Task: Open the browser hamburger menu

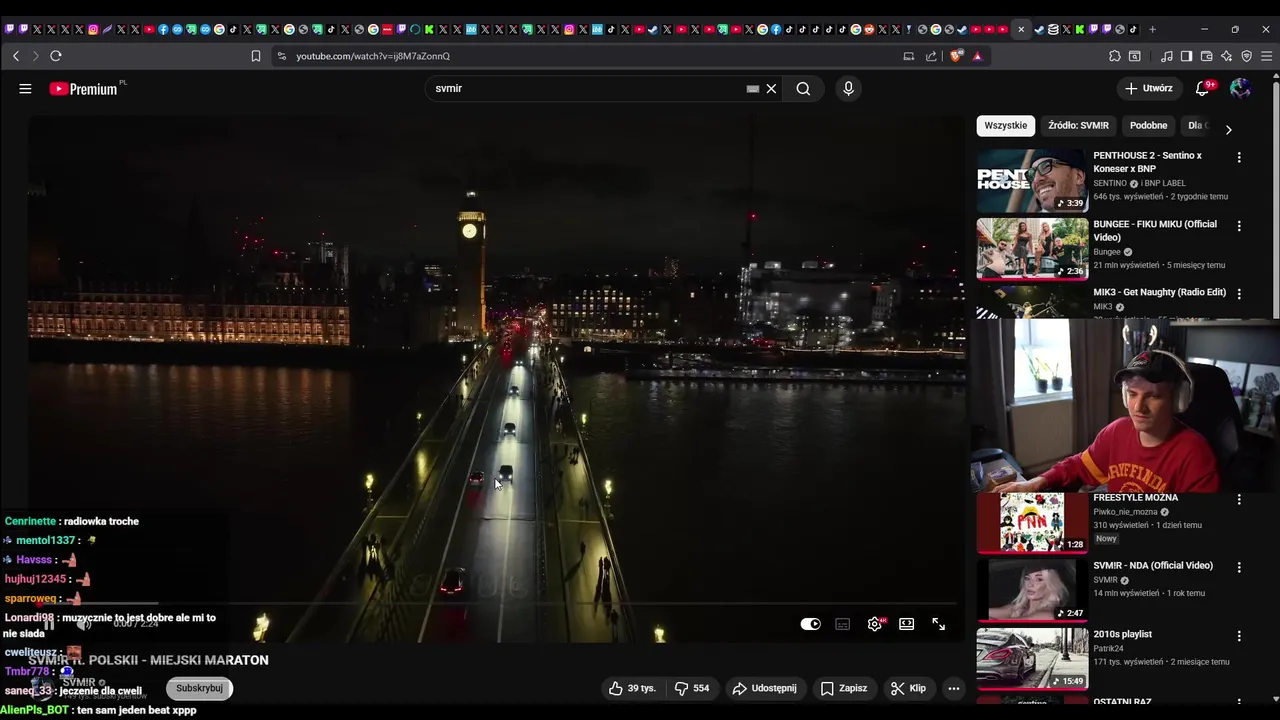Action: (x=1266, y=56)
